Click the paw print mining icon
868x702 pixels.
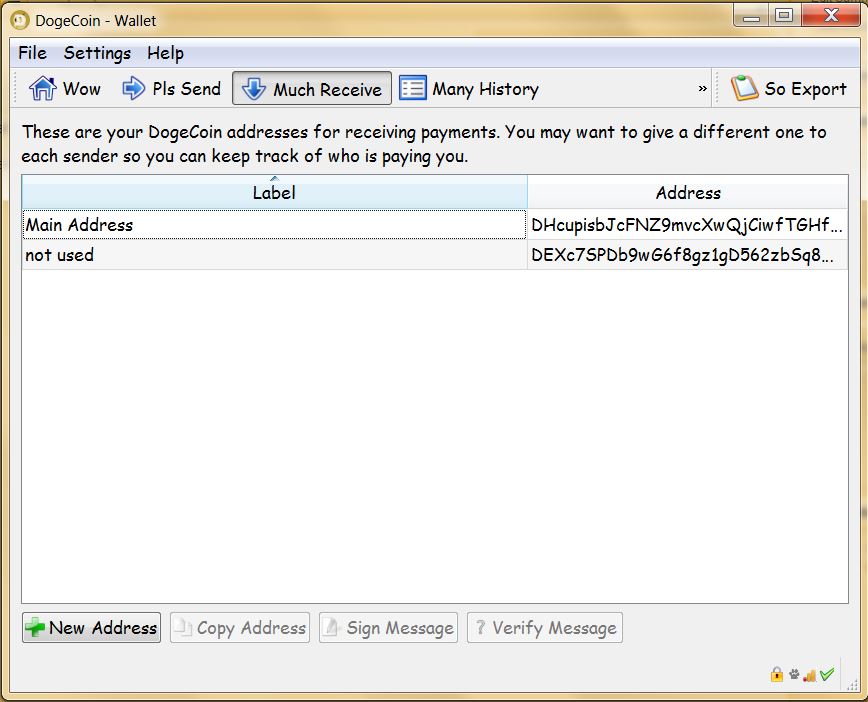point(793,675)
